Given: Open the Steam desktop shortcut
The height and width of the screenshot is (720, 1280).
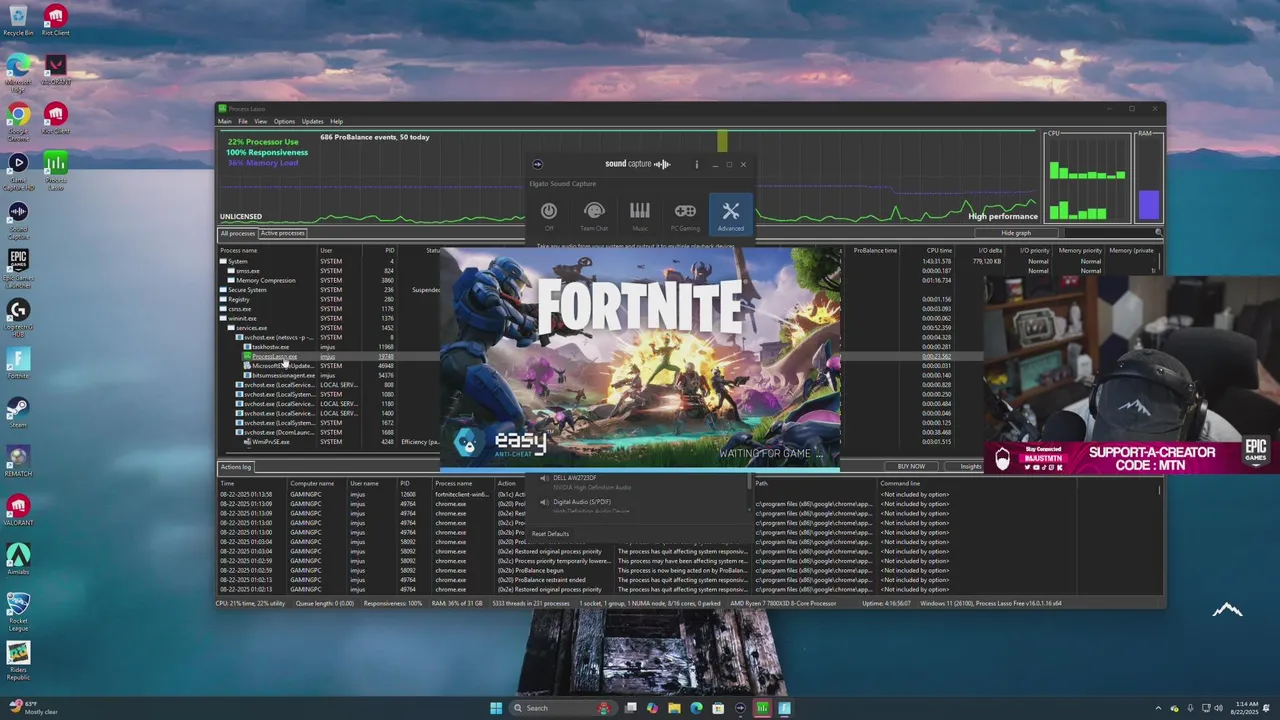Looking at the screenshot, I should [18, 411].
